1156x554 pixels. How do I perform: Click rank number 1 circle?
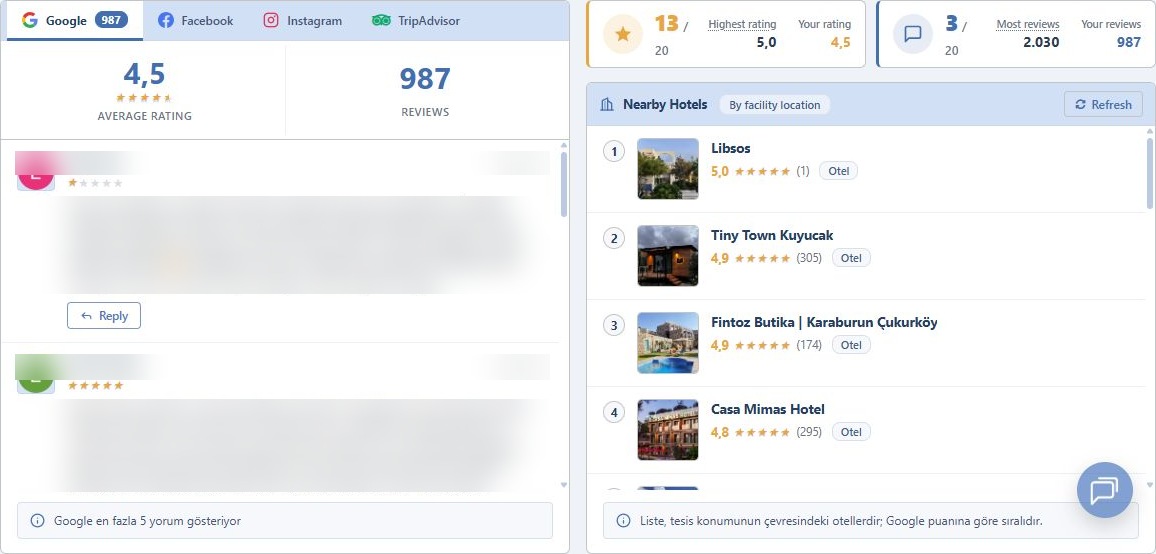click(614, 151)
